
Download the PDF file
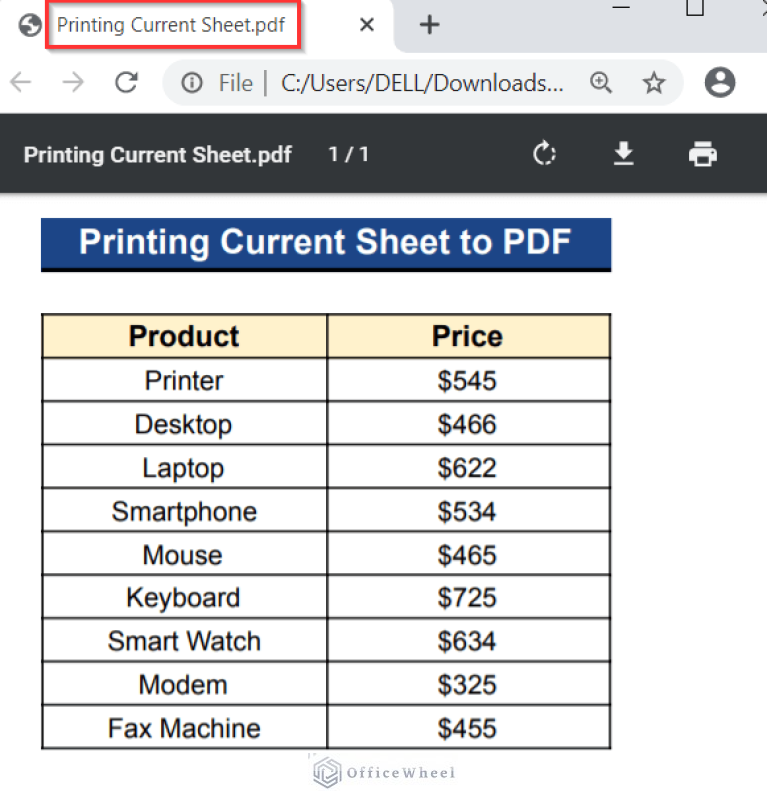pos(624,154)
